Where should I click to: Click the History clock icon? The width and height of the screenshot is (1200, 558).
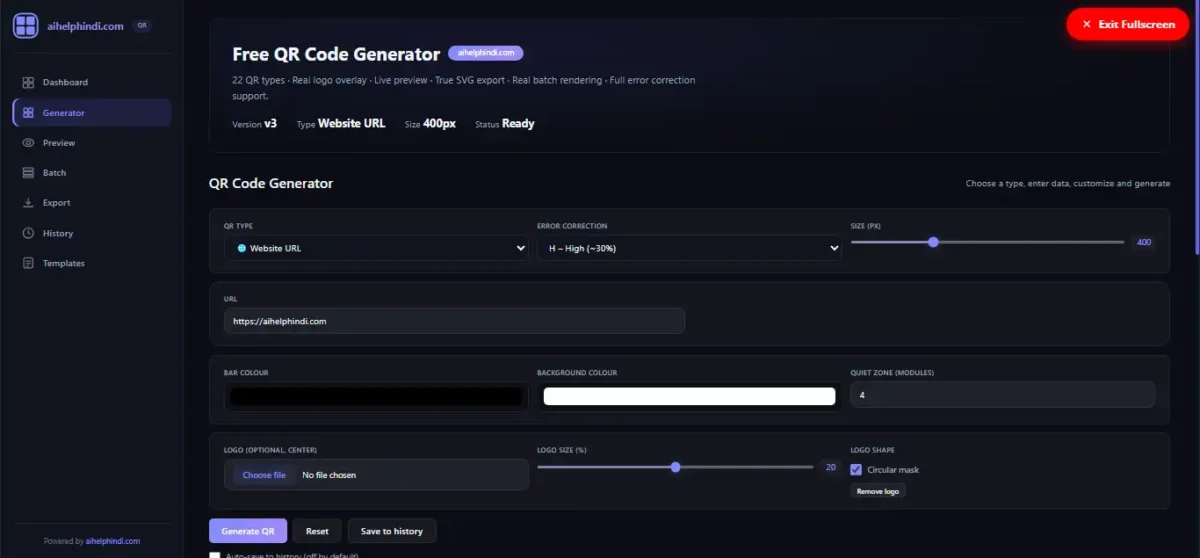[x=29, y=233]
